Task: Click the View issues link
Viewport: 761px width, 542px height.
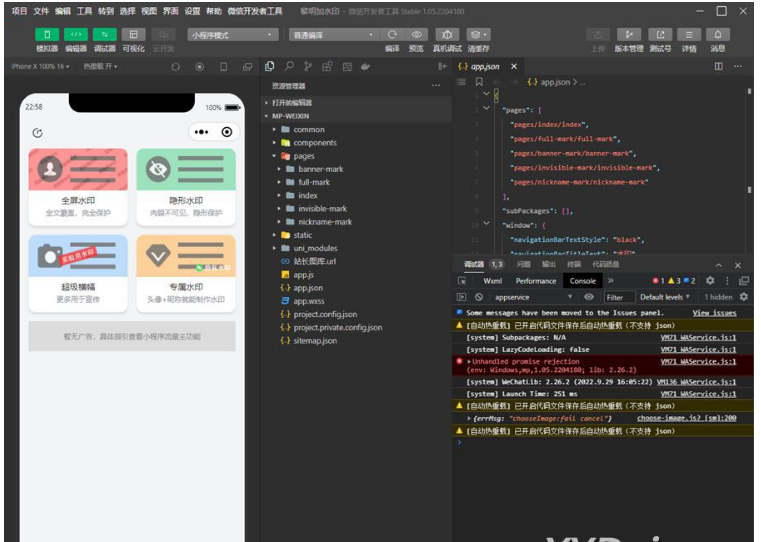Action: point(714,313)
